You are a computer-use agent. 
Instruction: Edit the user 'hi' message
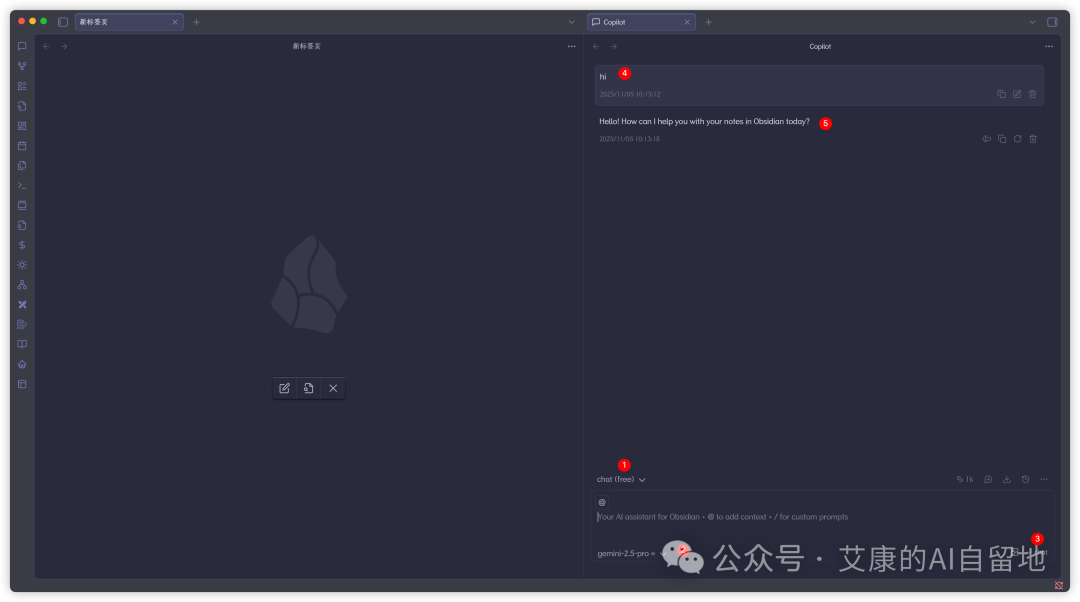(x=1017, y=94)
